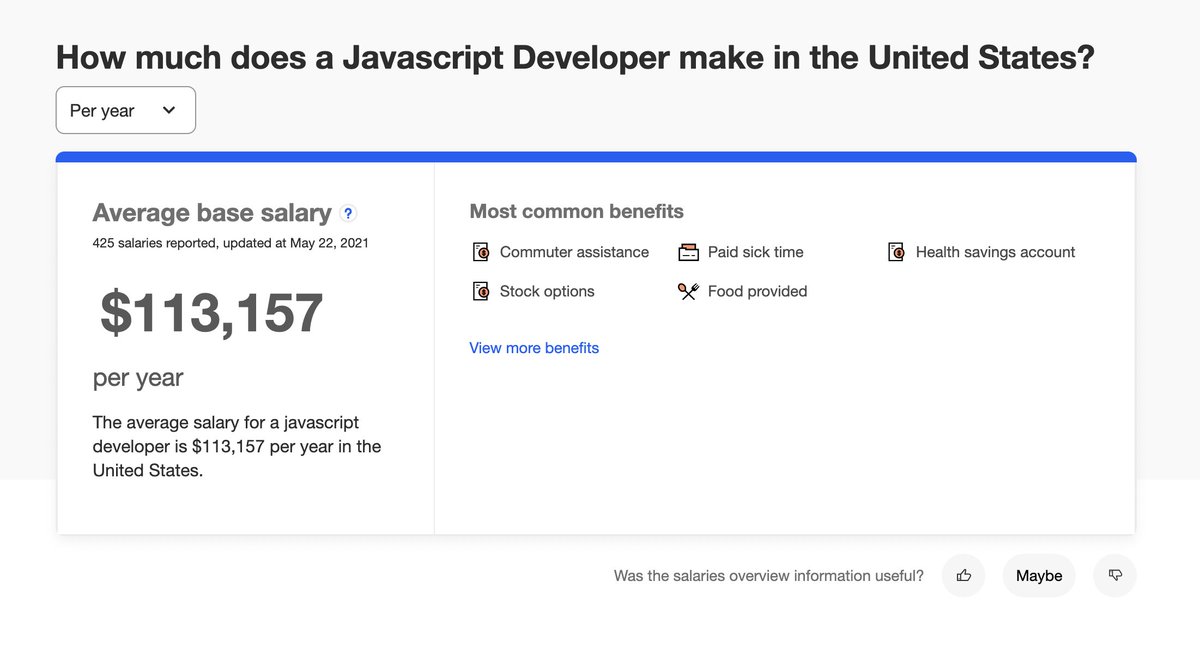Open View more benefits

533,347
